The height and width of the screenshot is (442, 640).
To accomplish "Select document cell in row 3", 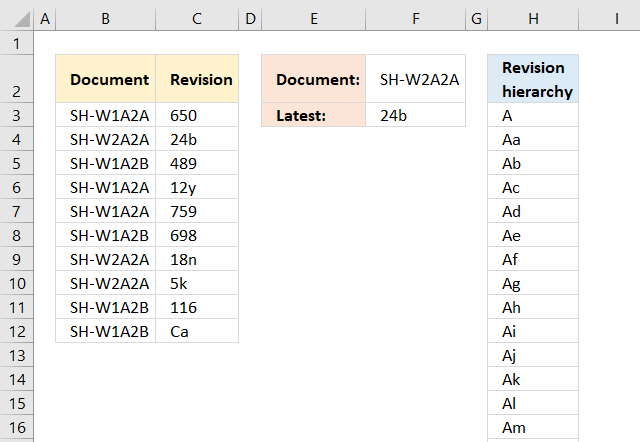I will pos(105,115).
